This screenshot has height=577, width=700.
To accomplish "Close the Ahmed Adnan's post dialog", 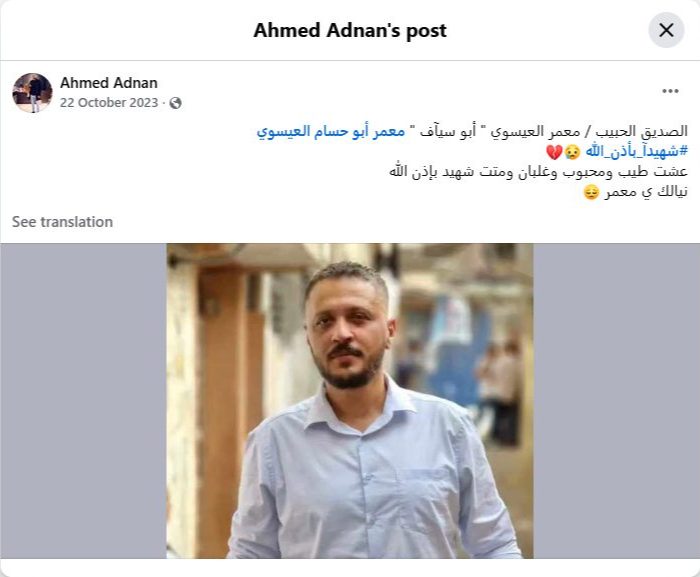I will click(666, 30).
